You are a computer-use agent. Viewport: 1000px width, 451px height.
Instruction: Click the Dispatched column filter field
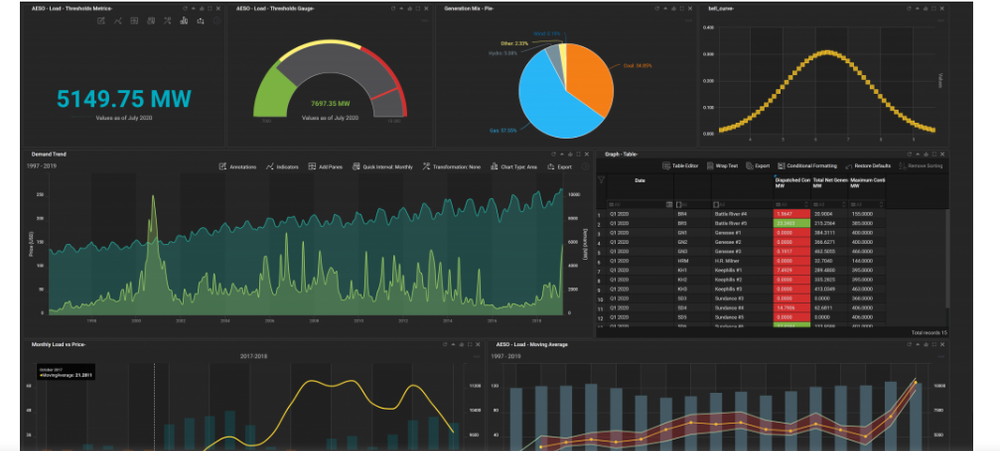[791, 204]
